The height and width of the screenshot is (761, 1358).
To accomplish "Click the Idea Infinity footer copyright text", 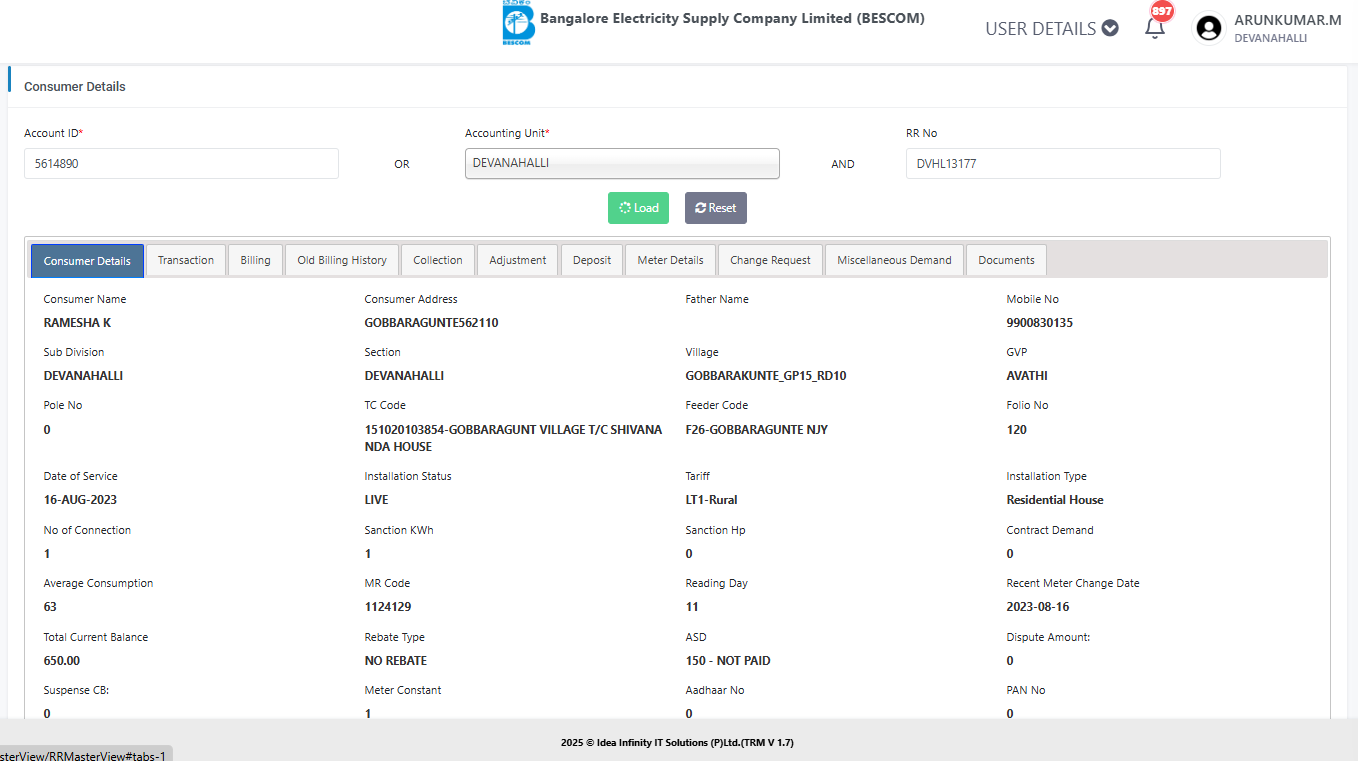I will [678, 743].
